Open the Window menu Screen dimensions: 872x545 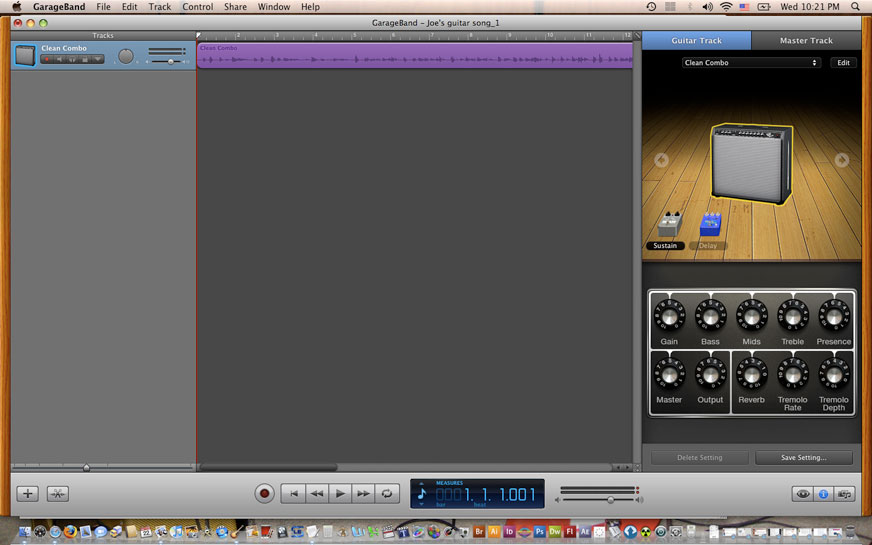coord(274,7)
